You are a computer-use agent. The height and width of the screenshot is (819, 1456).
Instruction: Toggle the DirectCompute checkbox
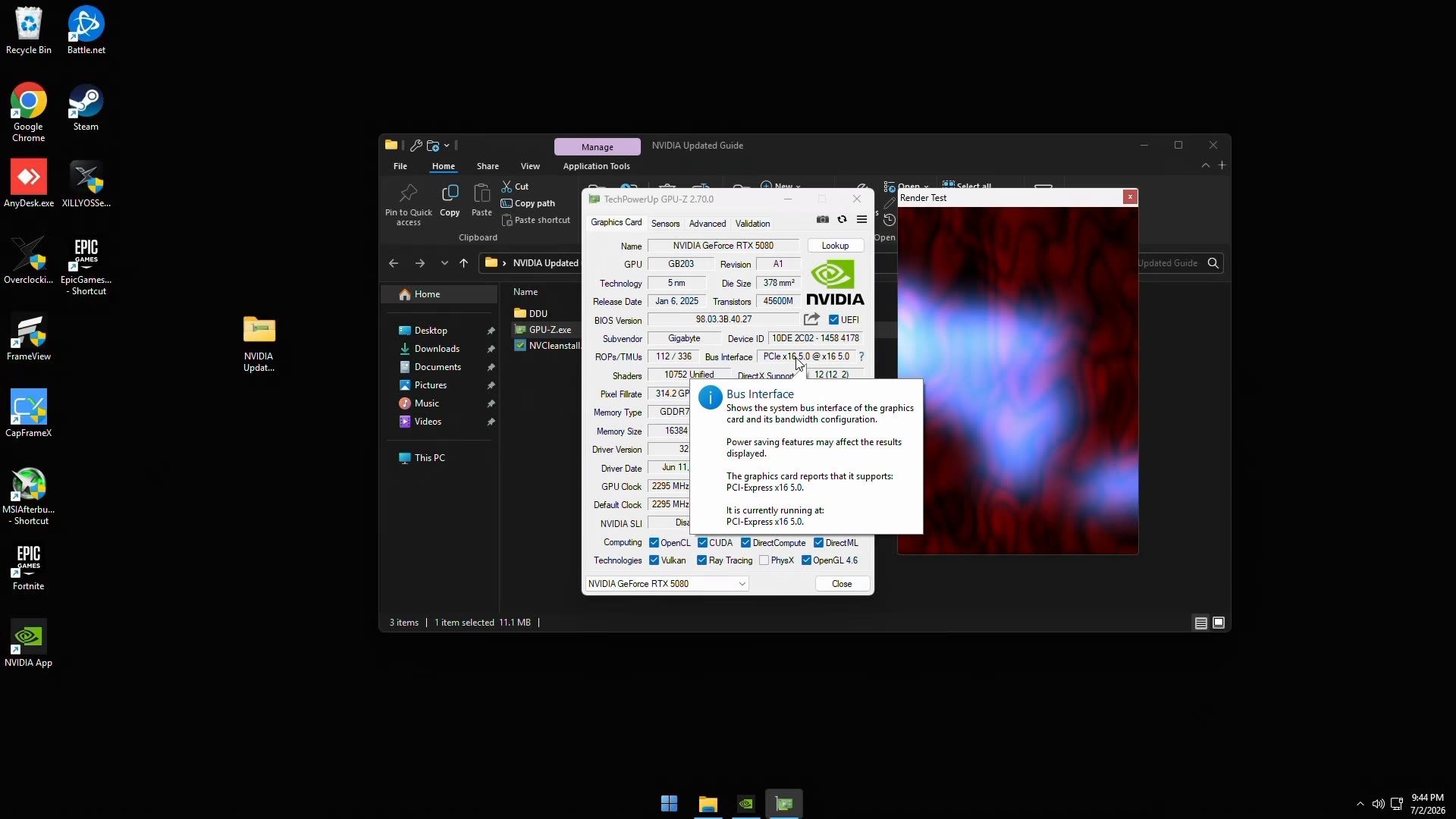(x=745, y=543)
